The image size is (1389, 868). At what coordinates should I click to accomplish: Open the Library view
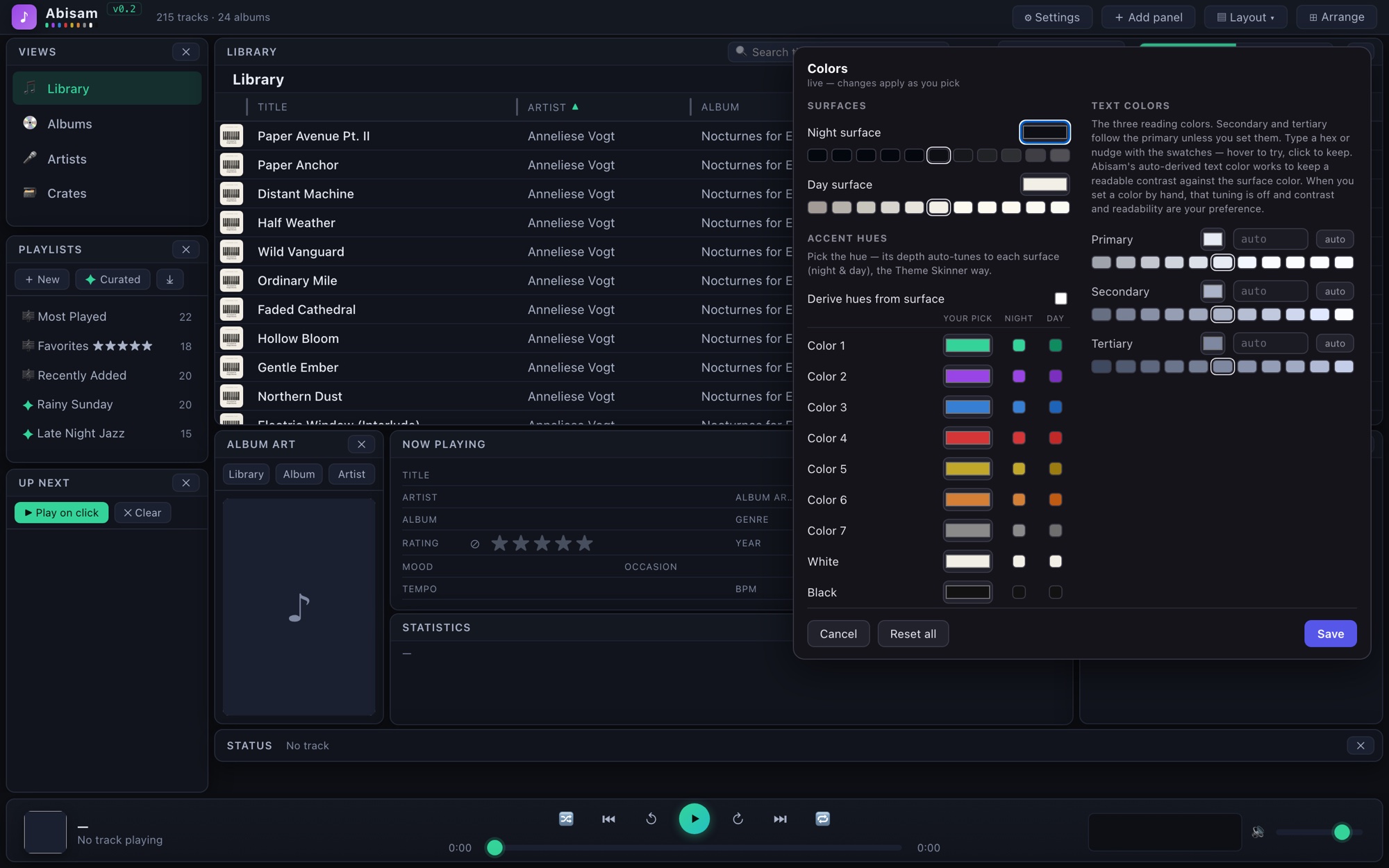(107, 88)
